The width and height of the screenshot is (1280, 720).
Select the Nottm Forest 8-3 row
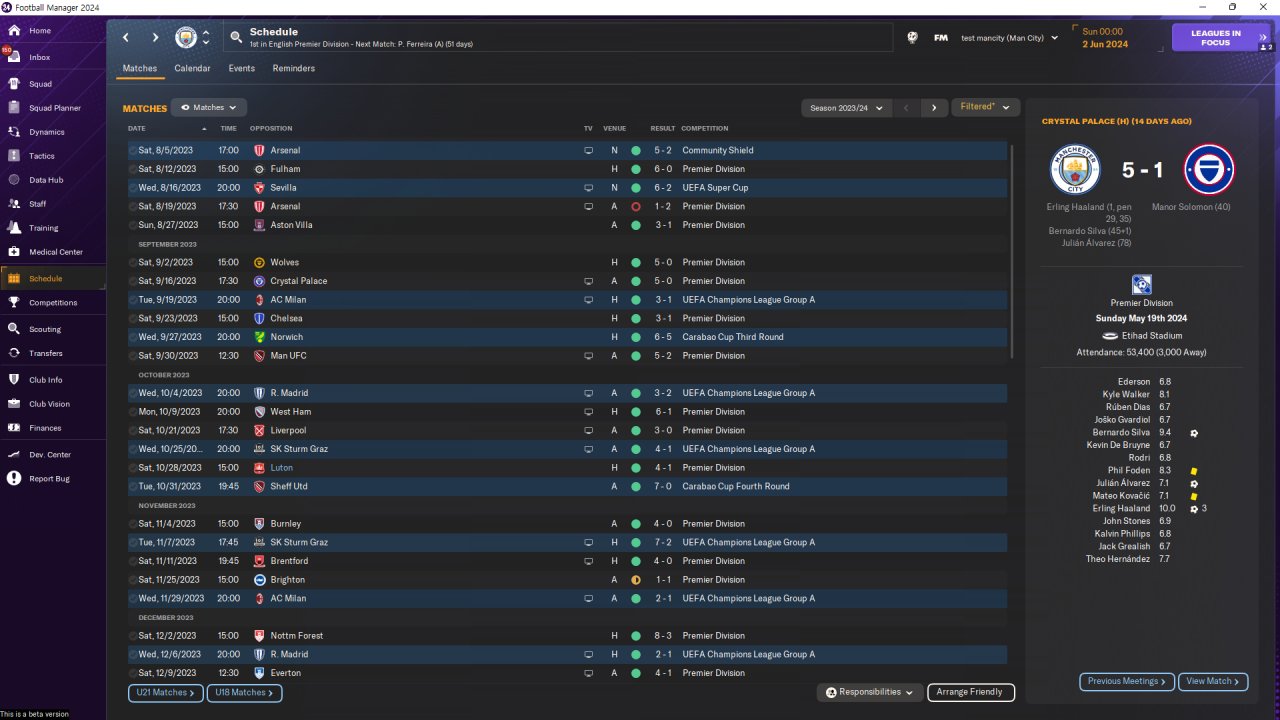(567, 636)
